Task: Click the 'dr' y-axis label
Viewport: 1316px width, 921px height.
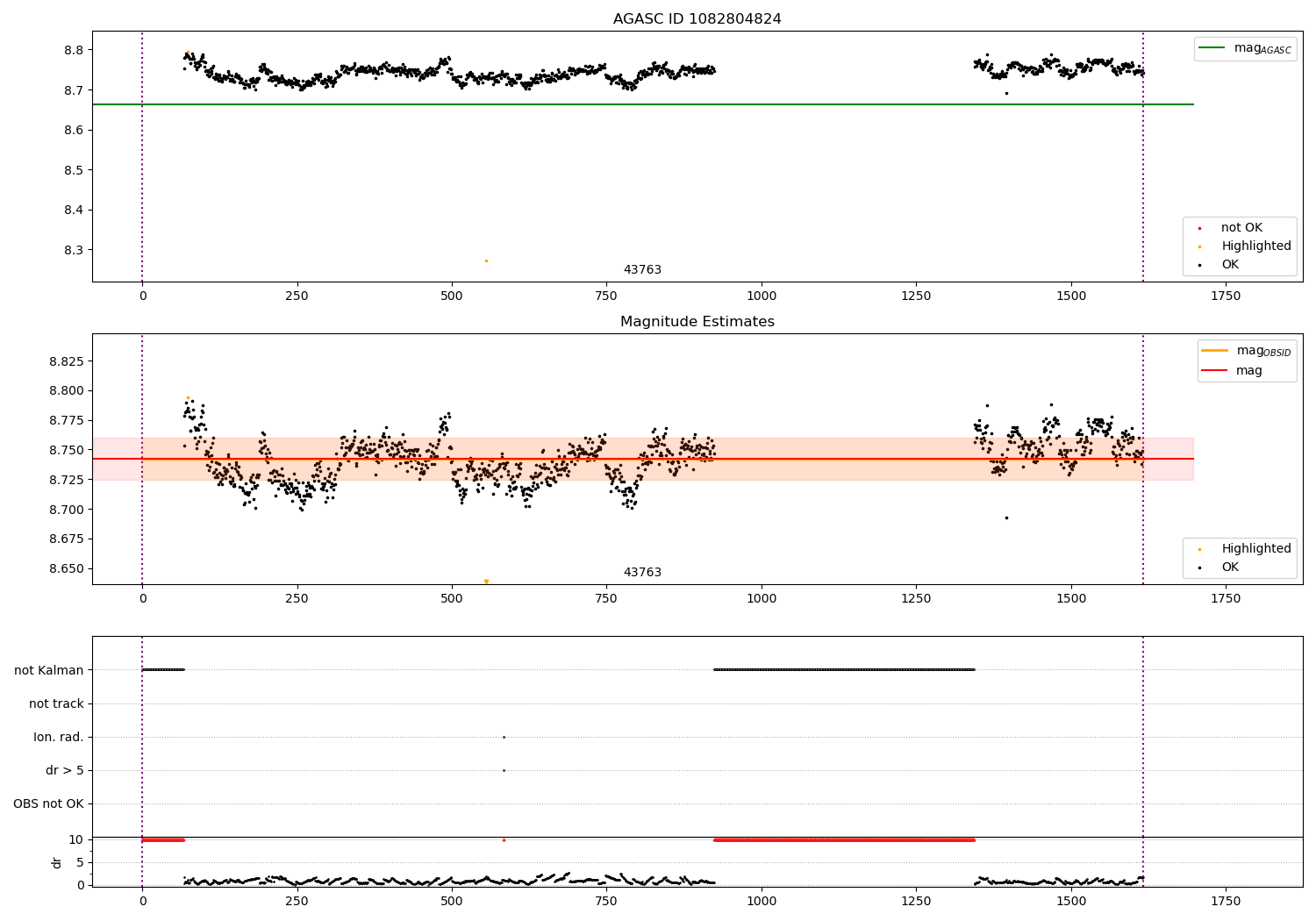Action: 56,862
